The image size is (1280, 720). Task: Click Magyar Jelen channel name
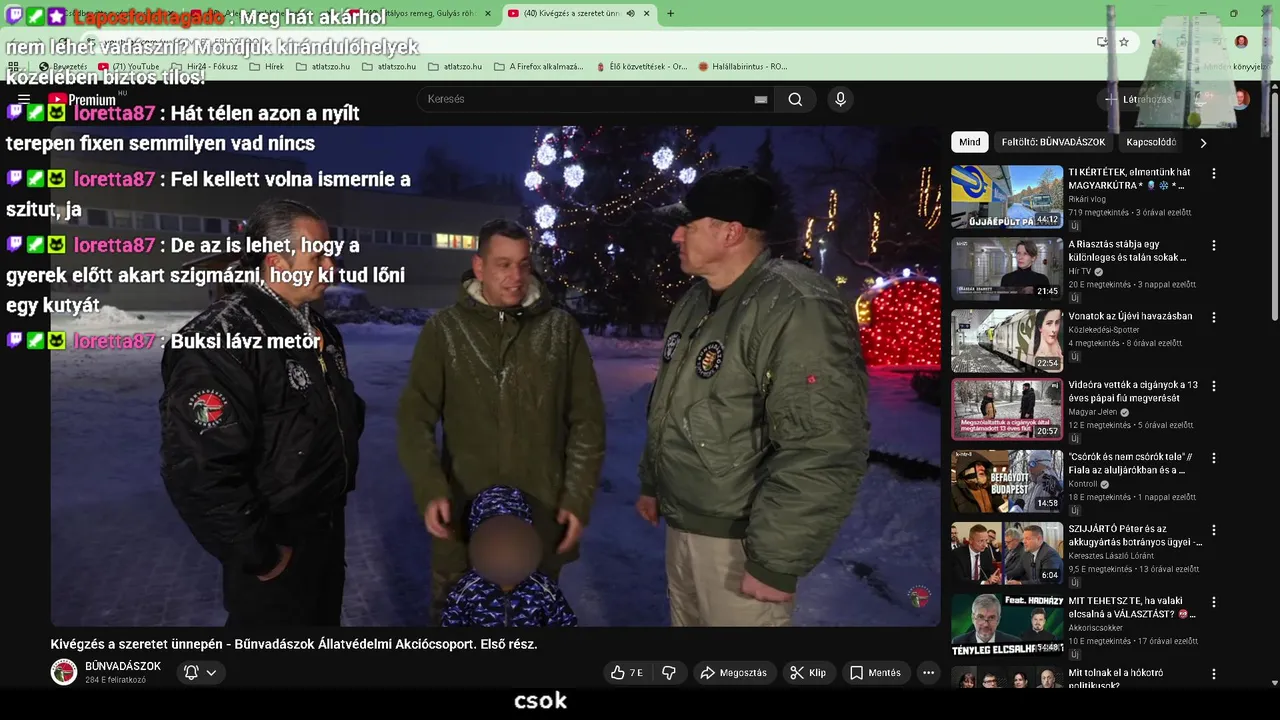click(x=1093, y=412)
